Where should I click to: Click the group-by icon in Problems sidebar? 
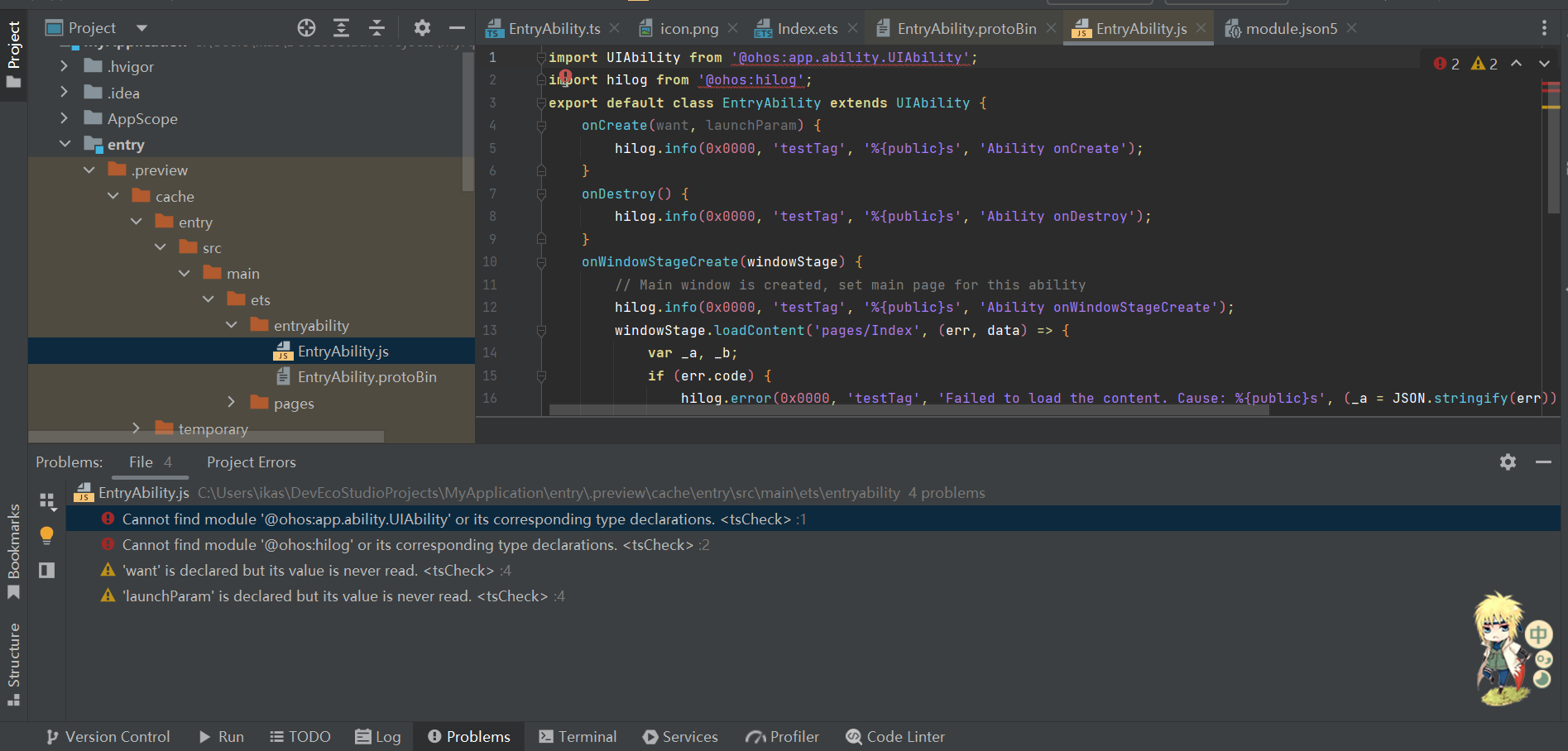47,501
